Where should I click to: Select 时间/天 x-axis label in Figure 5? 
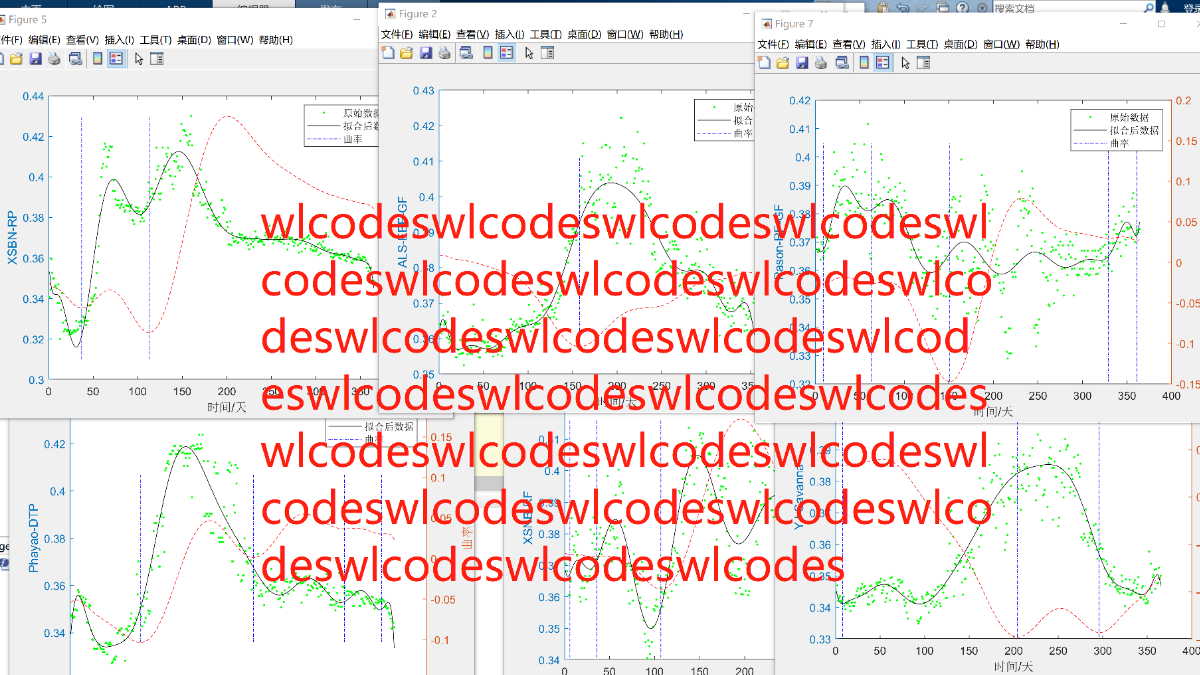(226, 408)
